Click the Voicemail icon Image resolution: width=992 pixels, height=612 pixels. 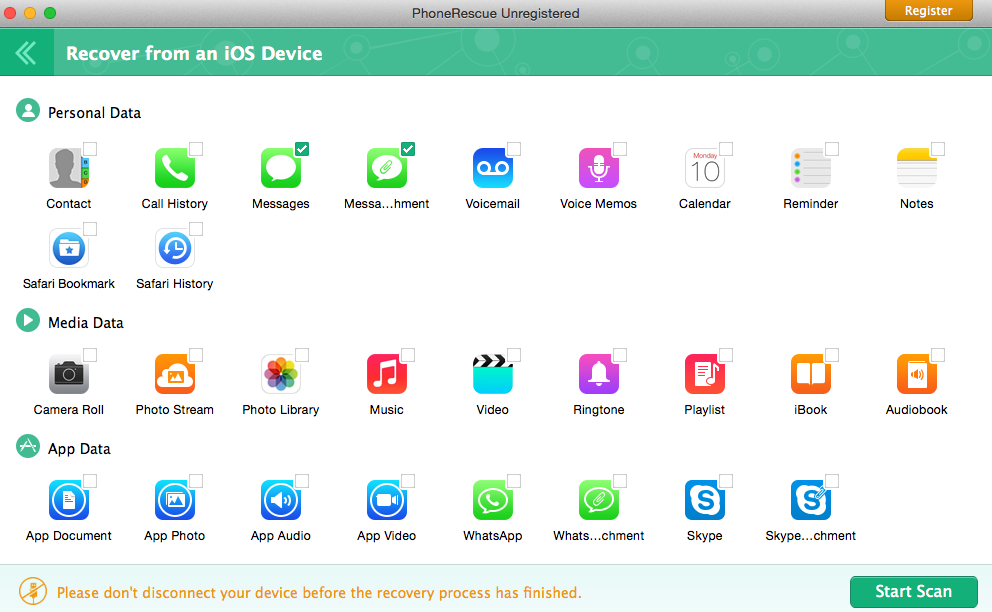[493, 168]
